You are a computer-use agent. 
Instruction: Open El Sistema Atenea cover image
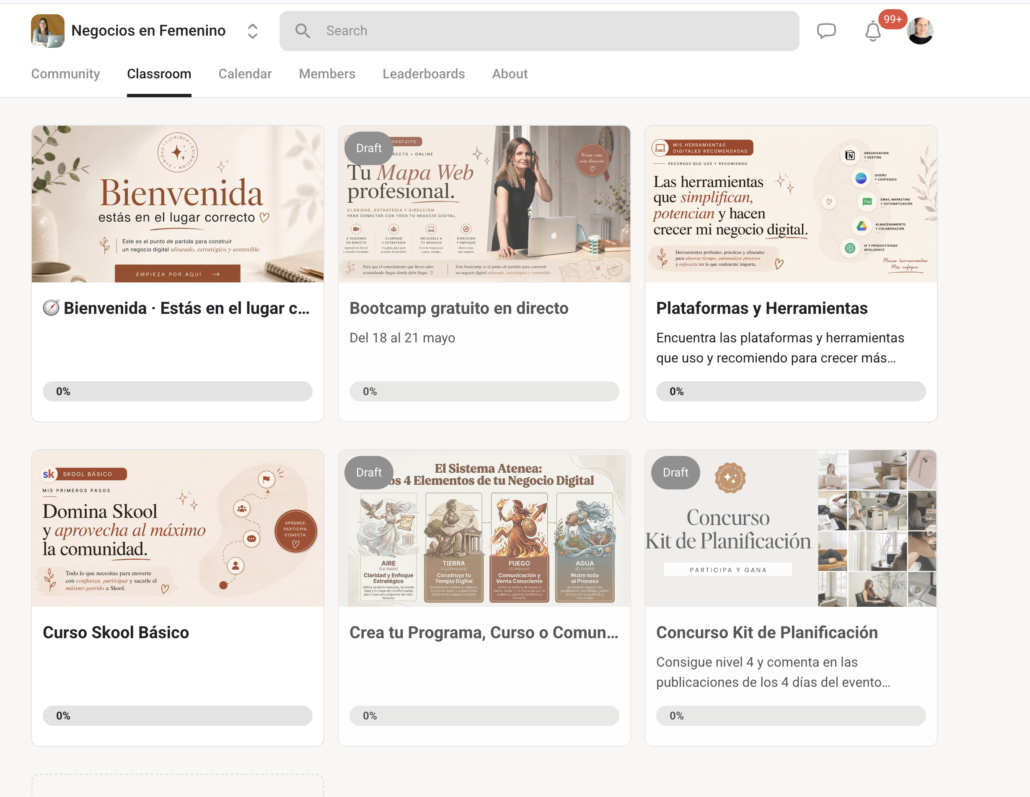pyautogui.click(x=484, y=528)
